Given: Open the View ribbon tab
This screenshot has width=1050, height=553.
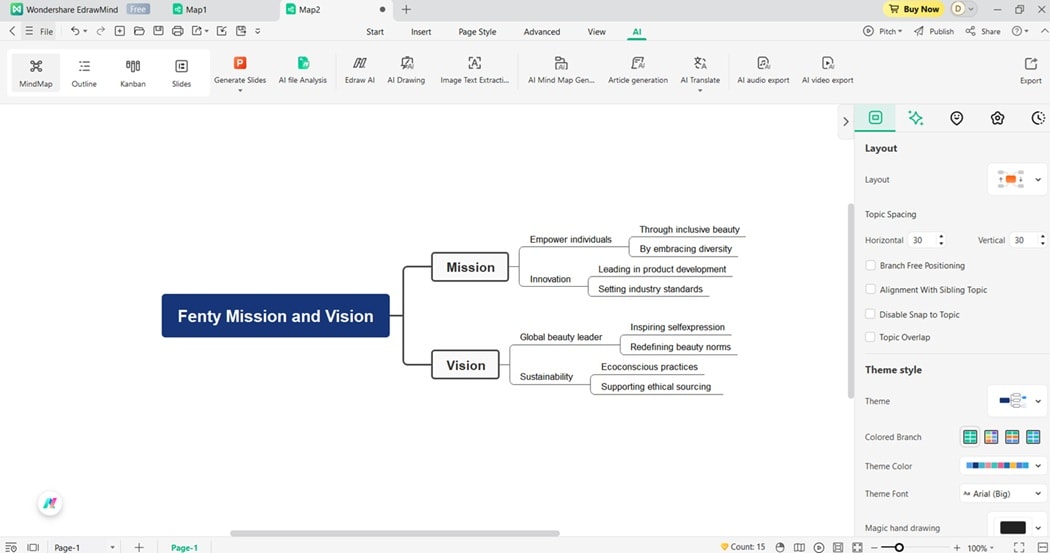Looking at the screenshot, I should coord(597,31).
